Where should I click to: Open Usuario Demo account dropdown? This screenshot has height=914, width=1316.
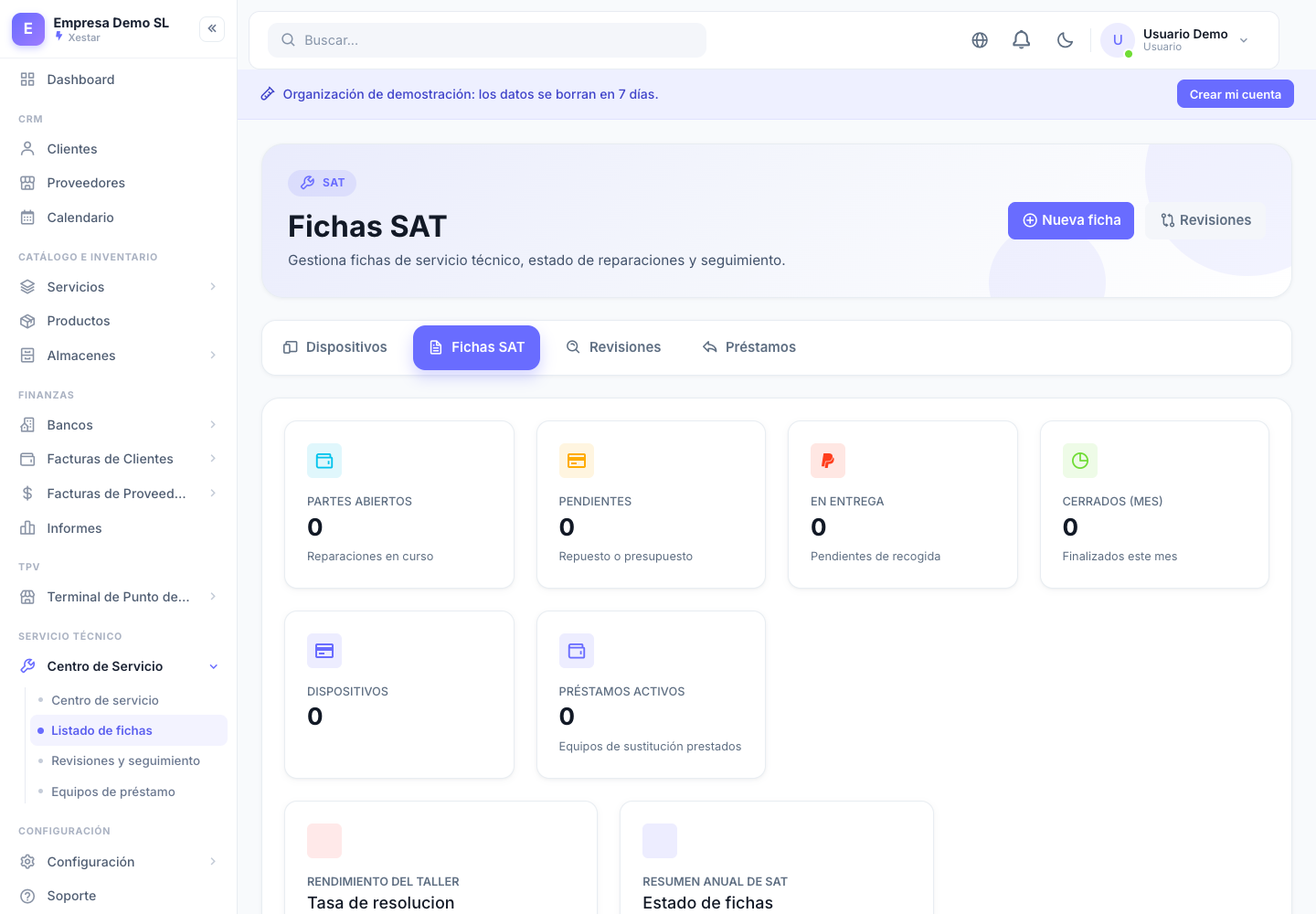1176,40
